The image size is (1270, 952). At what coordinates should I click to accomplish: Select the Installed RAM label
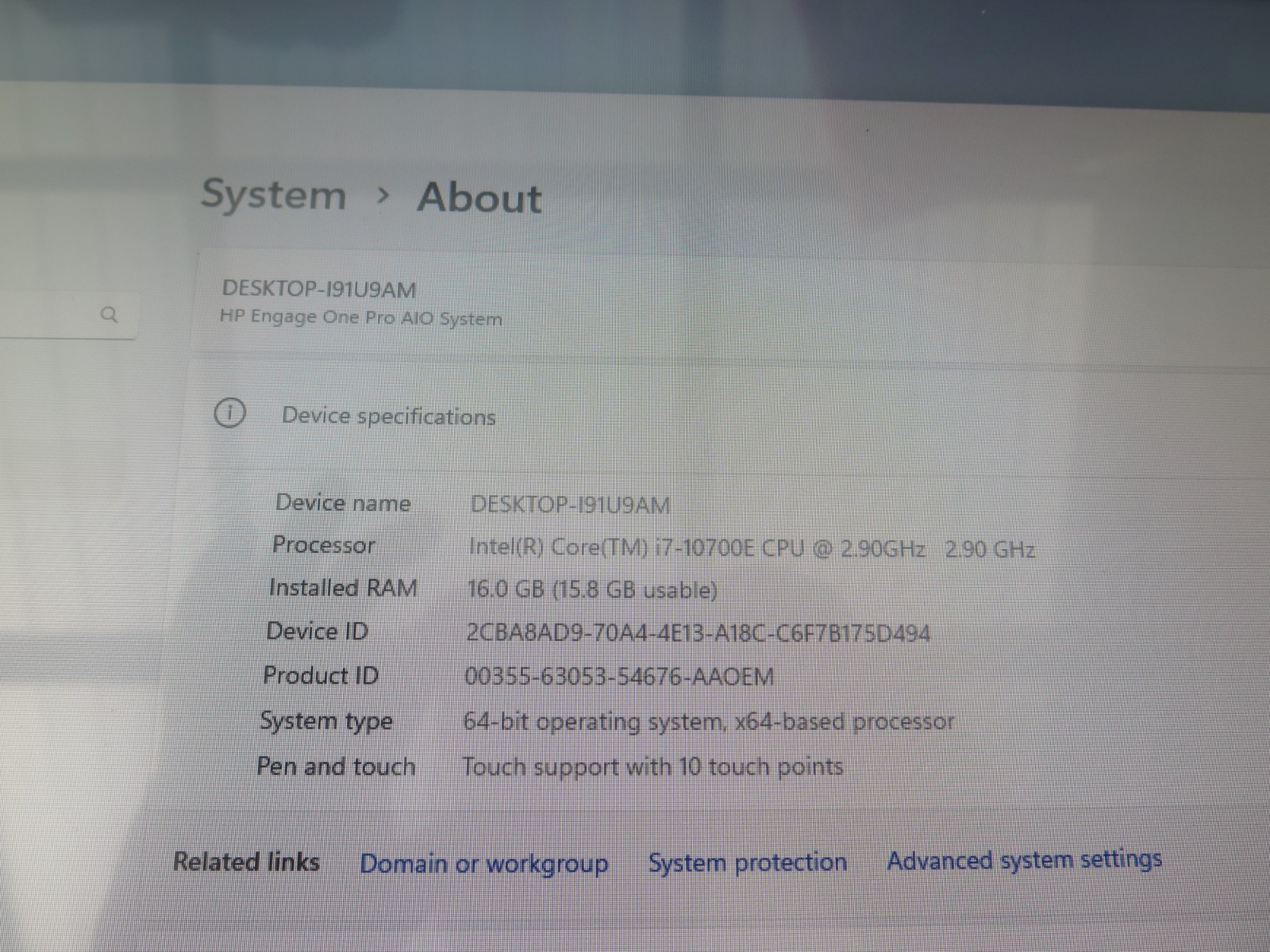tap(343, 588)
